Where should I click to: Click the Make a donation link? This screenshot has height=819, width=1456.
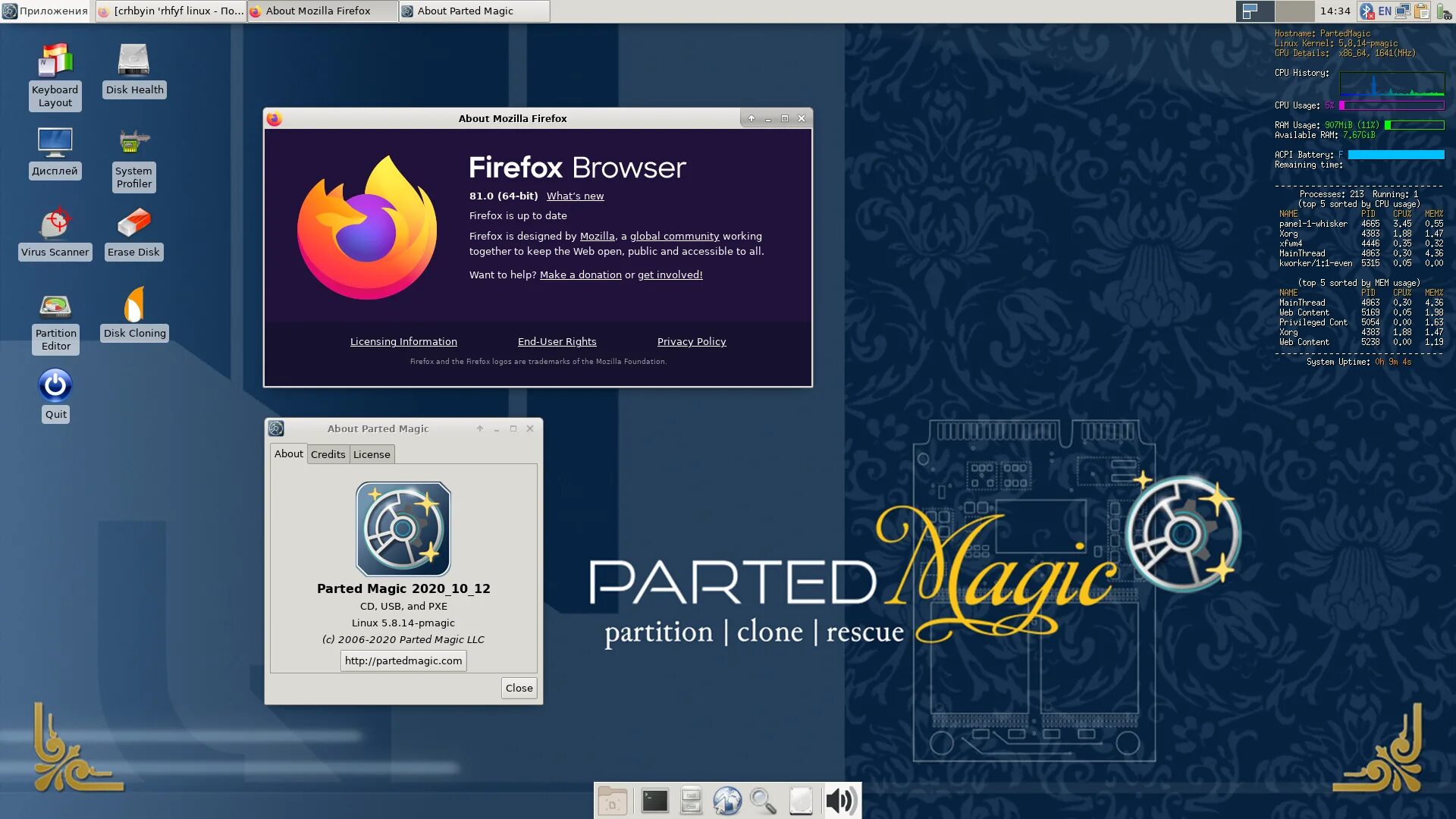[580, 275]
